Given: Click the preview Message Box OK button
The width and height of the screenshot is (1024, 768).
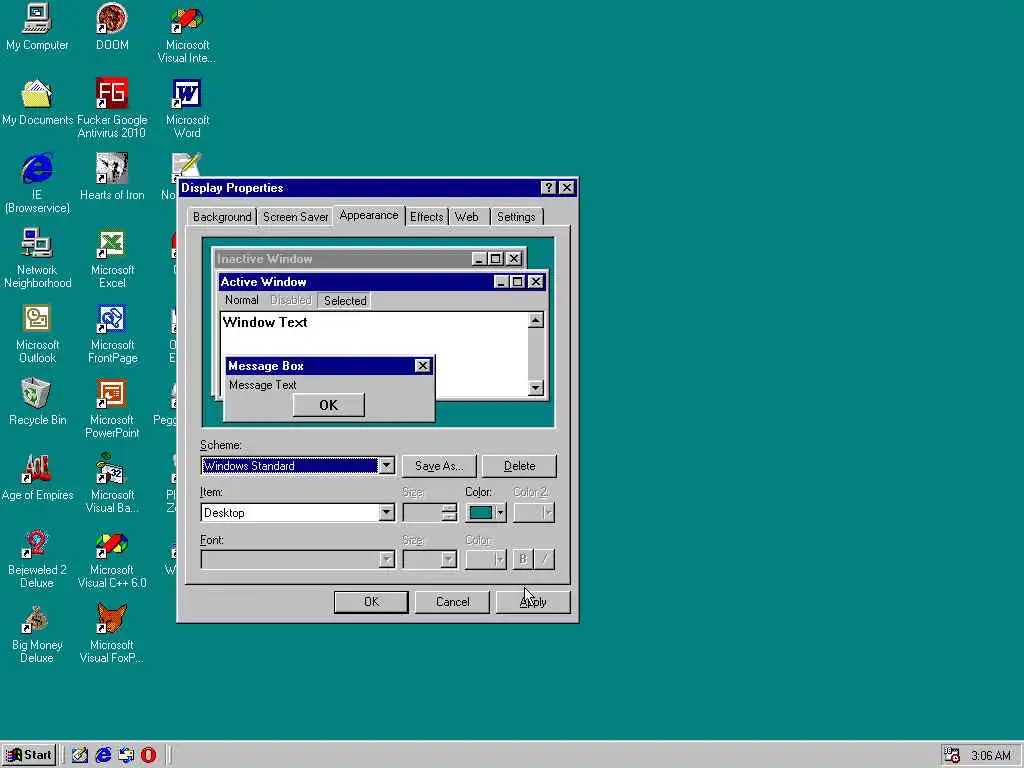Looking at the screenshot, I should click(328, 405).
